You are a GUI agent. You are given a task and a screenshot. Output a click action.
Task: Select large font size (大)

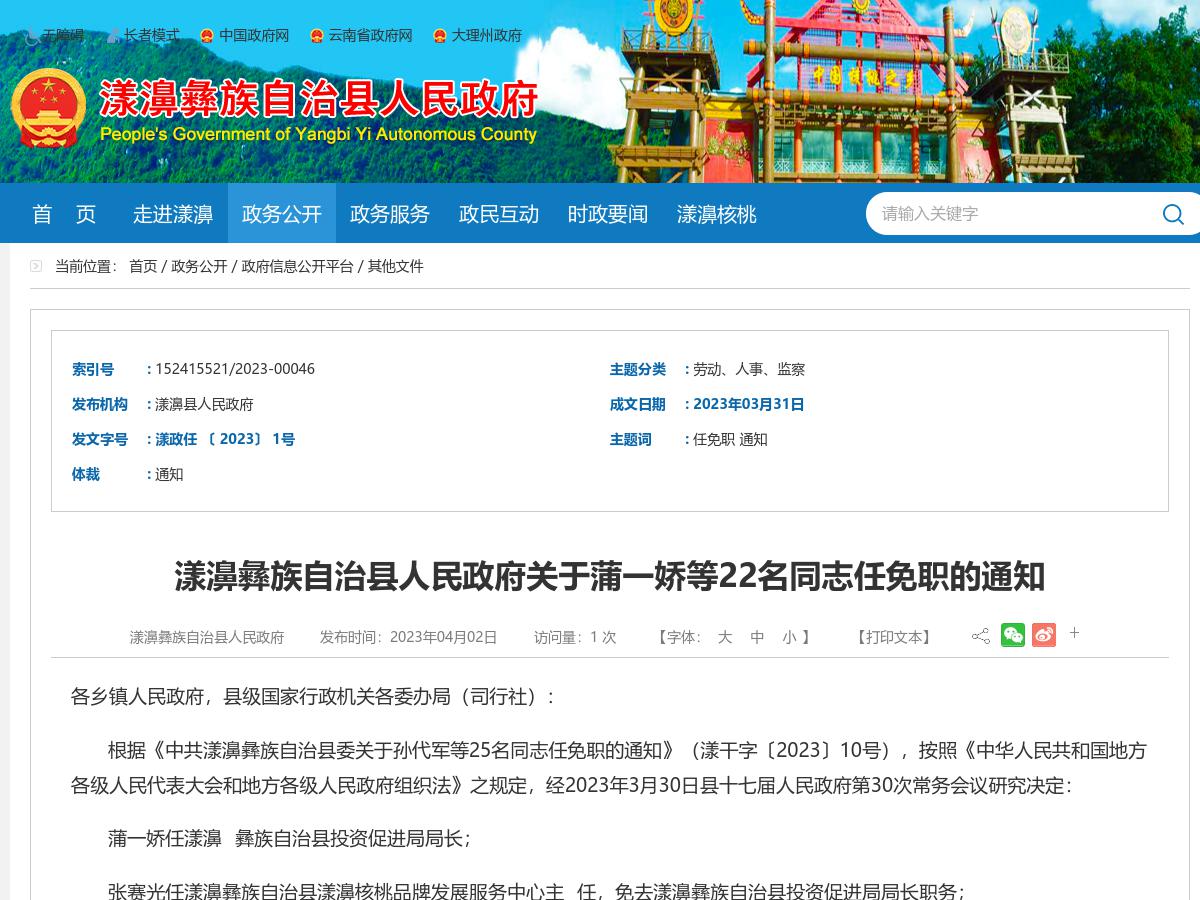click(725, 637)
